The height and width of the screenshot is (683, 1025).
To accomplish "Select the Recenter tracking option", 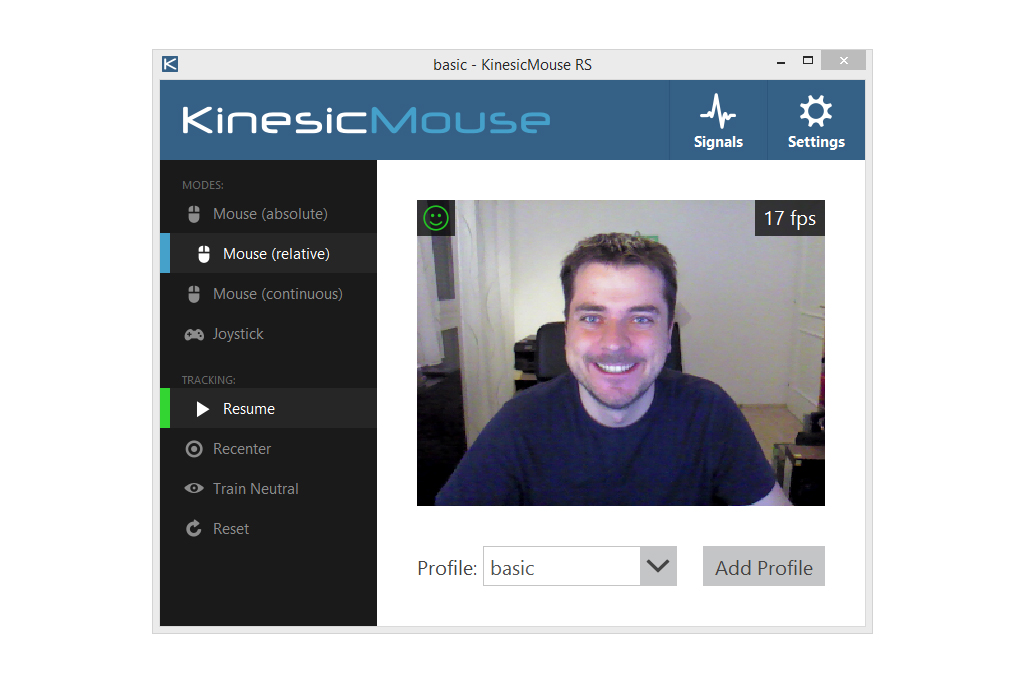I will coord(268,448).
